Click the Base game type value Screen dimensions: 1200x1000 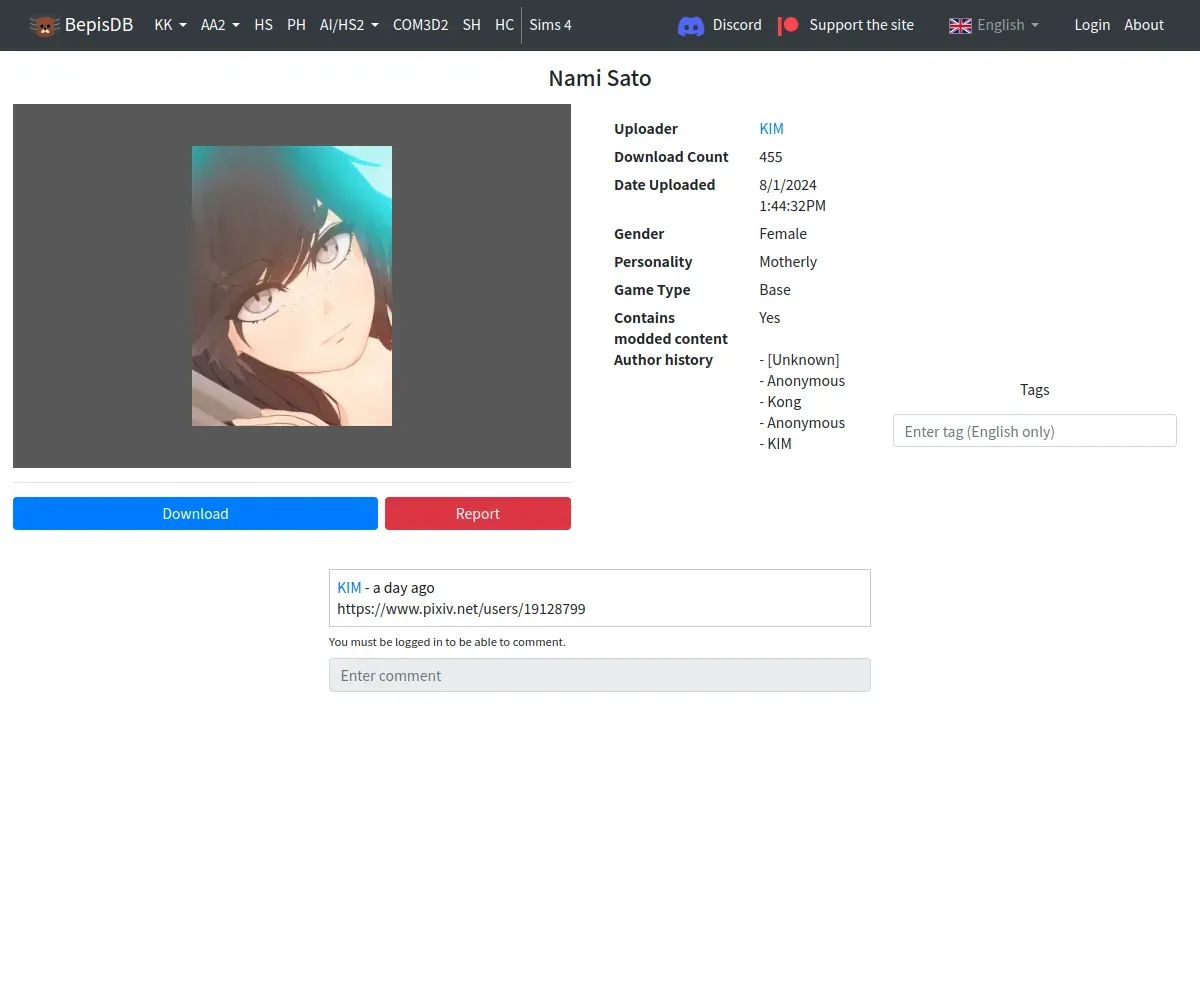point(775,290)
